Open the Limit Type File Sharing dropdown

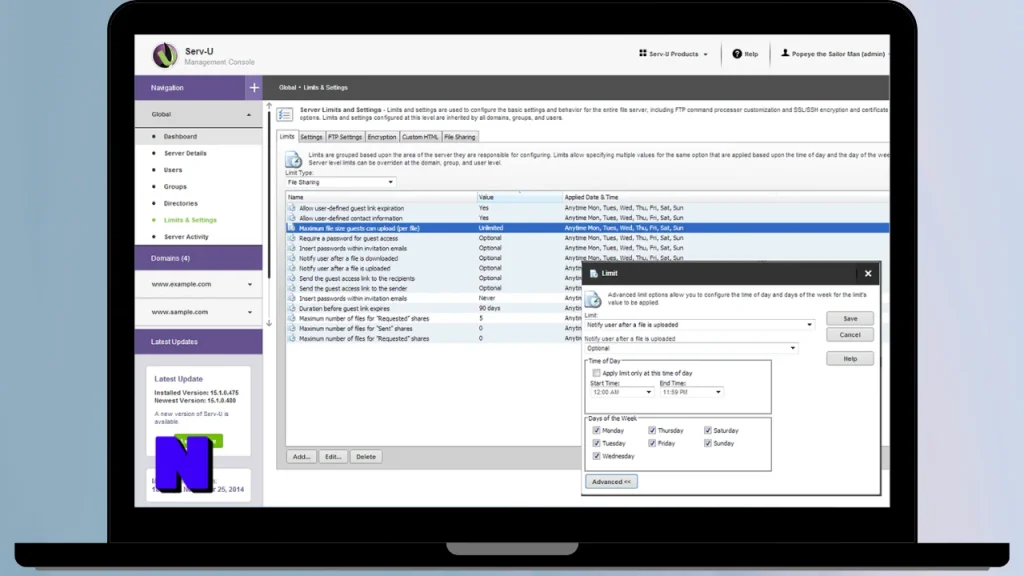(340, 182)
